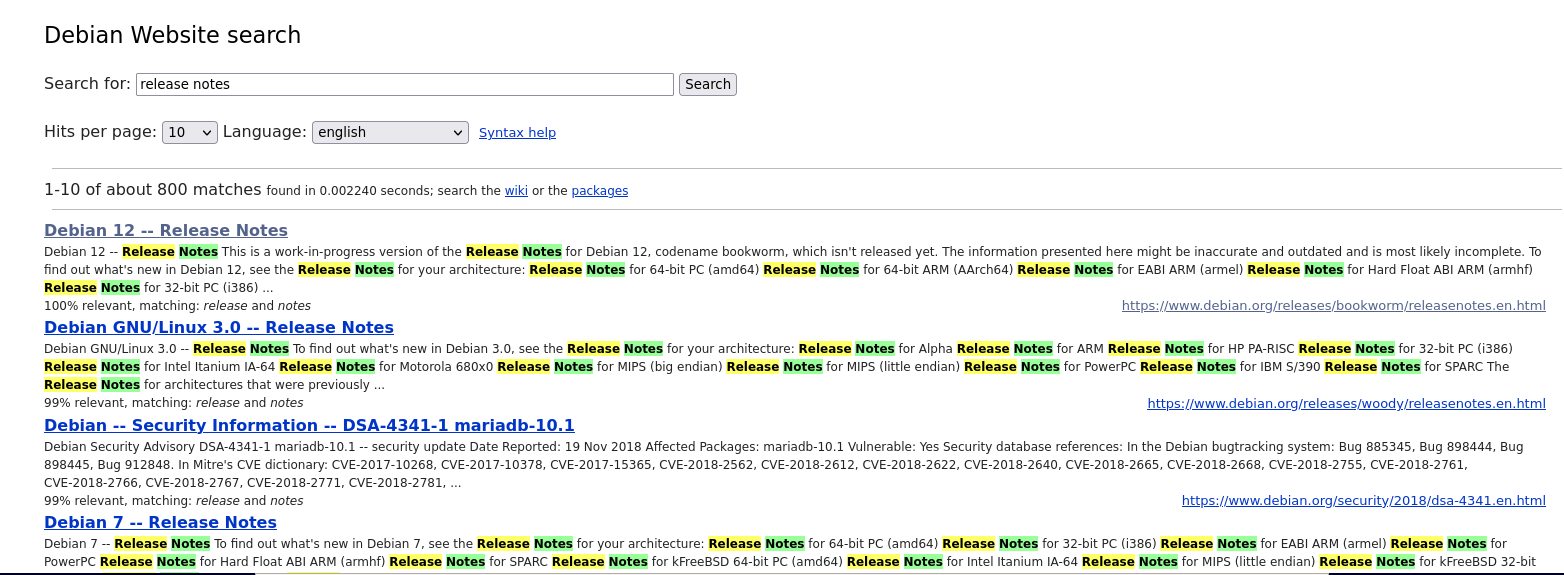Click the '1-10 of about 800 matches' text
This screenshot has height=575, width=1564.
153,189
